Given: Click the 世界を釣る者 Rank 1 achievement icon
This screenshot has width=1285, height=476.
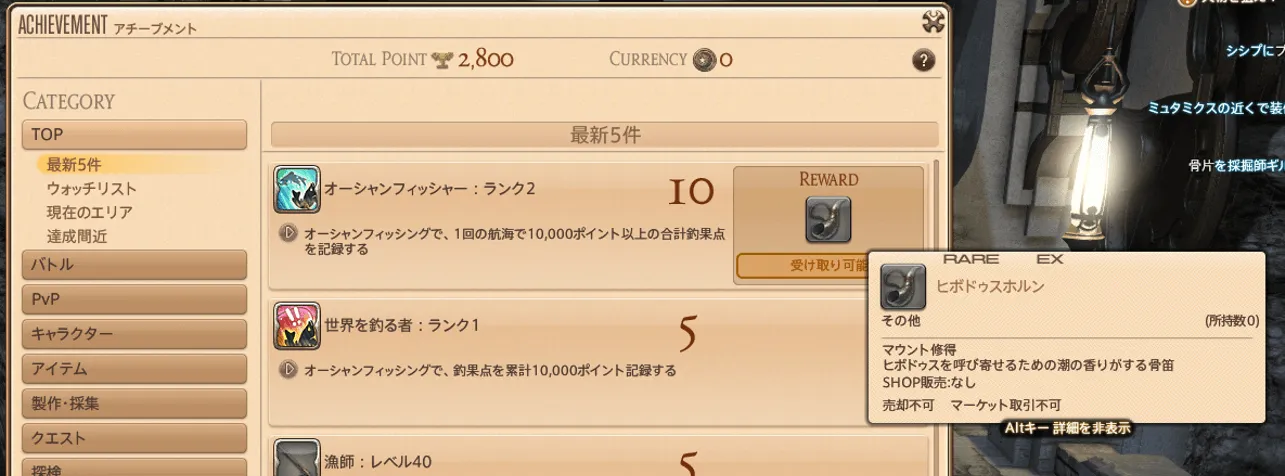Looking at the screenshot, I should [297, 326].
